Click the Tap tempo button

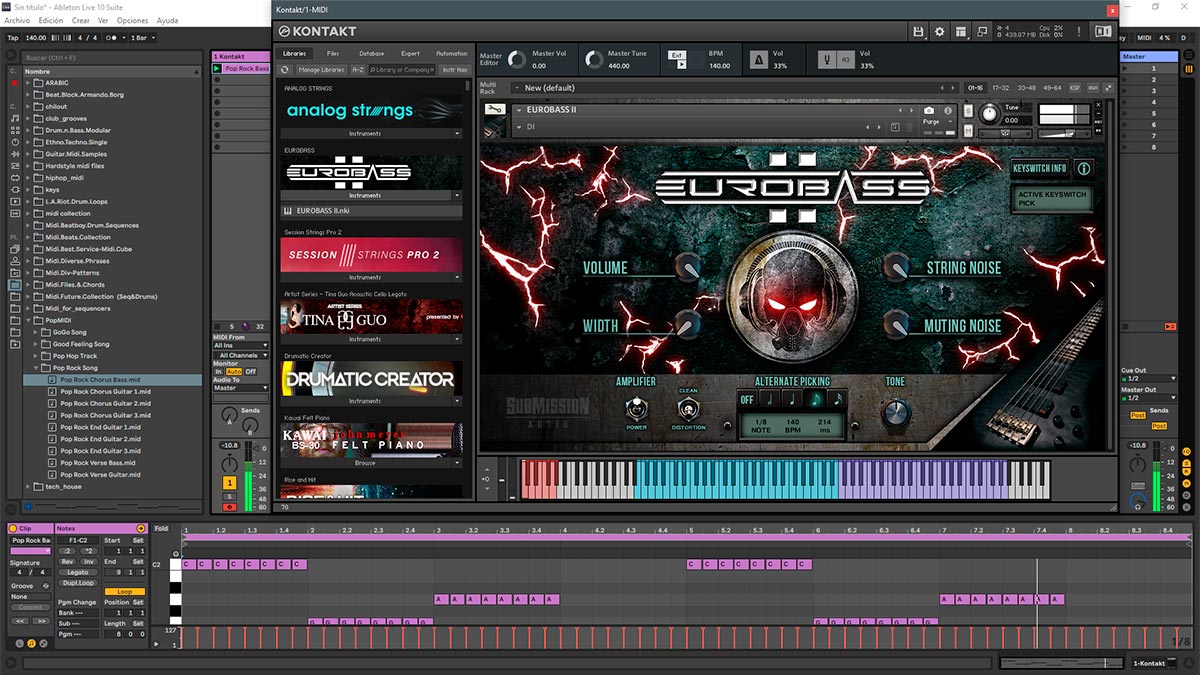(x=13, y=38)
